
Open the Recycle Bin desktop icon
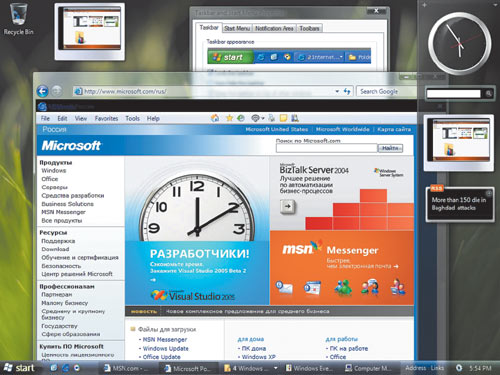[x=18, y=19]
